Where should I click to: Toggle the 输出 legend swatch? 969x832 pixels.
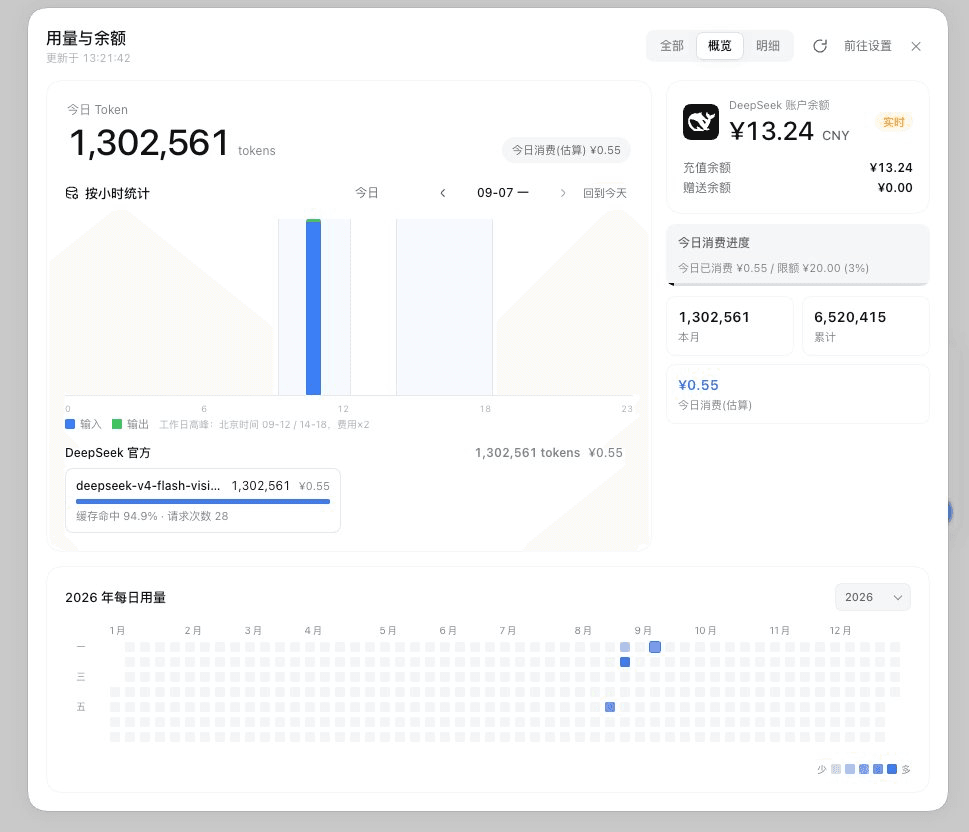tap(117, 424)
